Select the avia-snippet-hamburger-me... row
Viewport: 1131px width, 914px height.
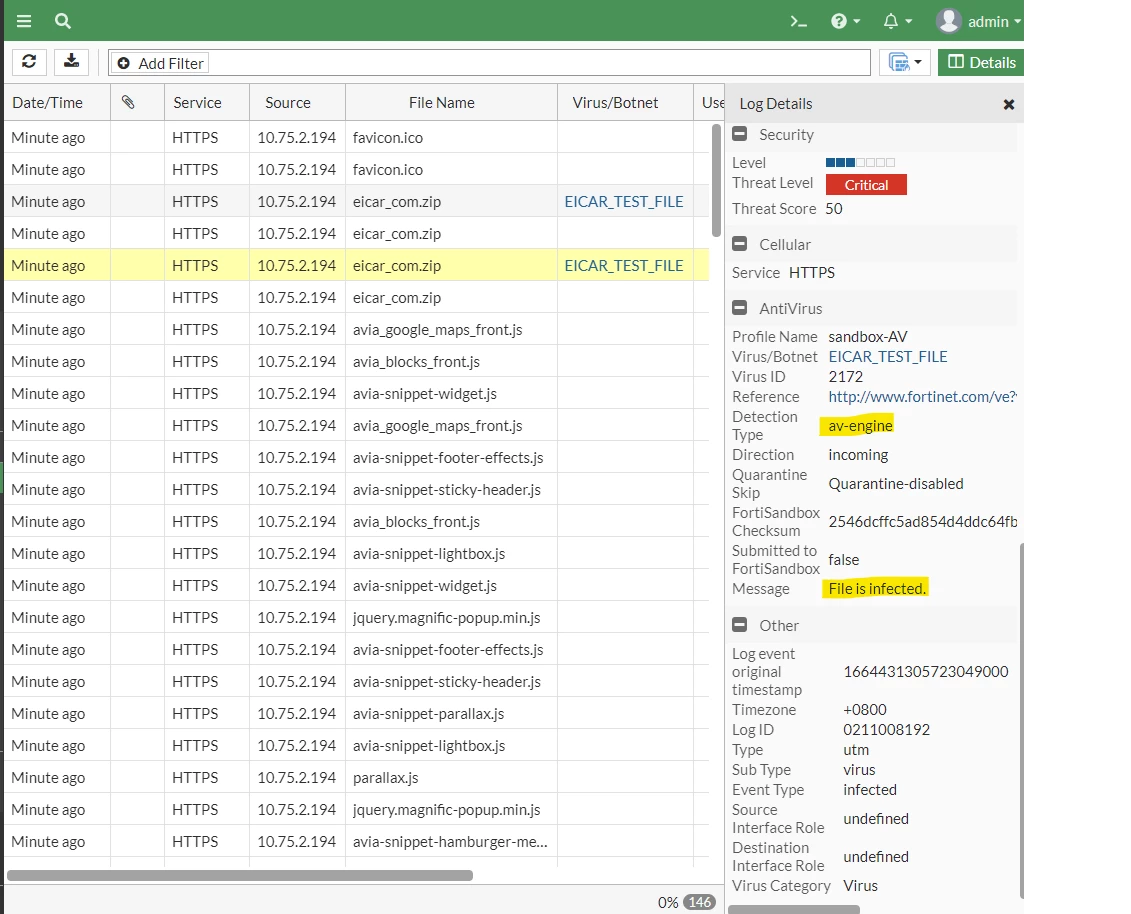click(357, 841)
